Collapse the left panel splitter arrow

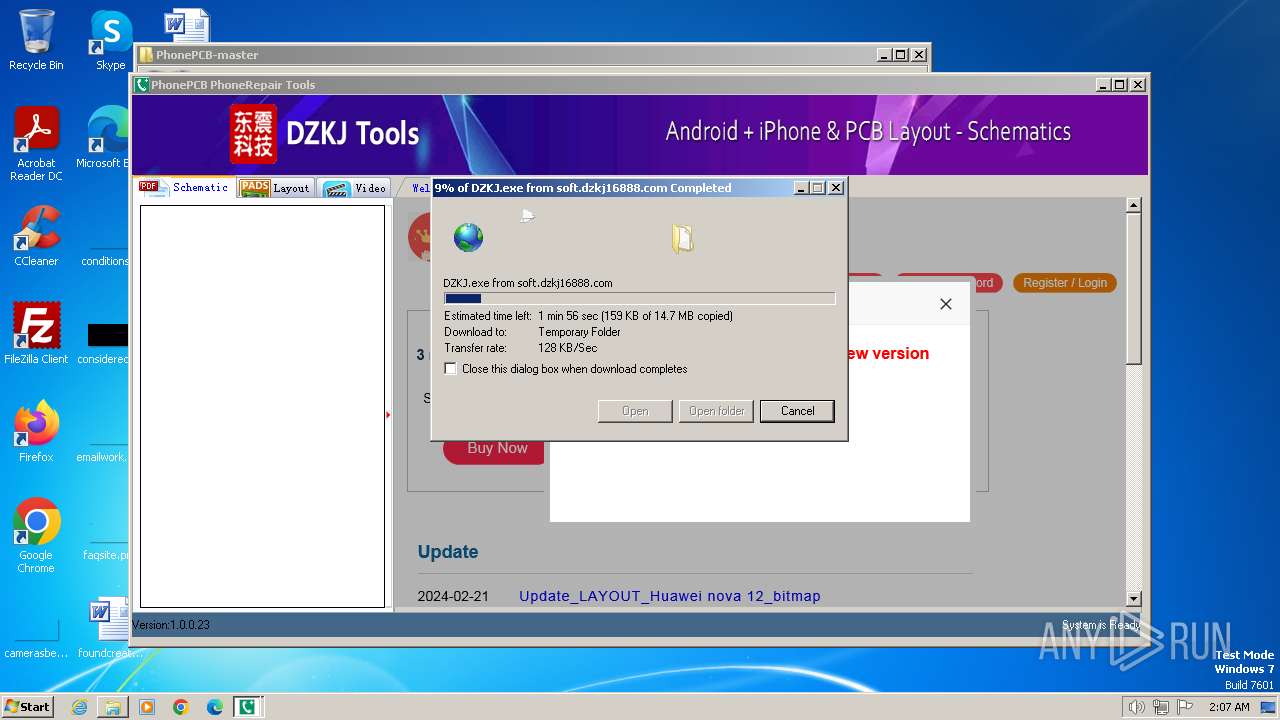388,415
